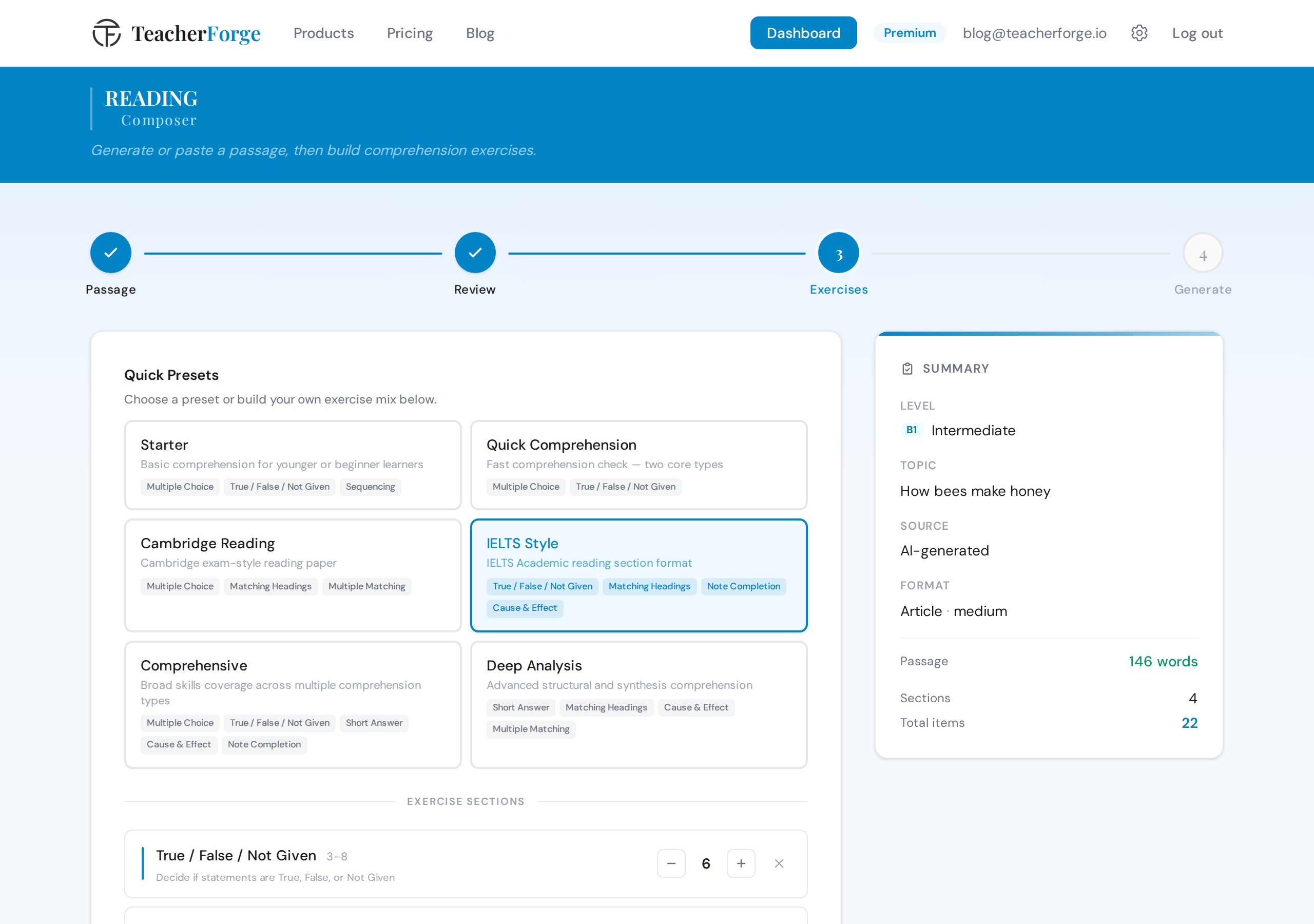The image size is (1314, 924).
Task: Remove the True / False / Not Given section
Action: click(x=779, y=863)
